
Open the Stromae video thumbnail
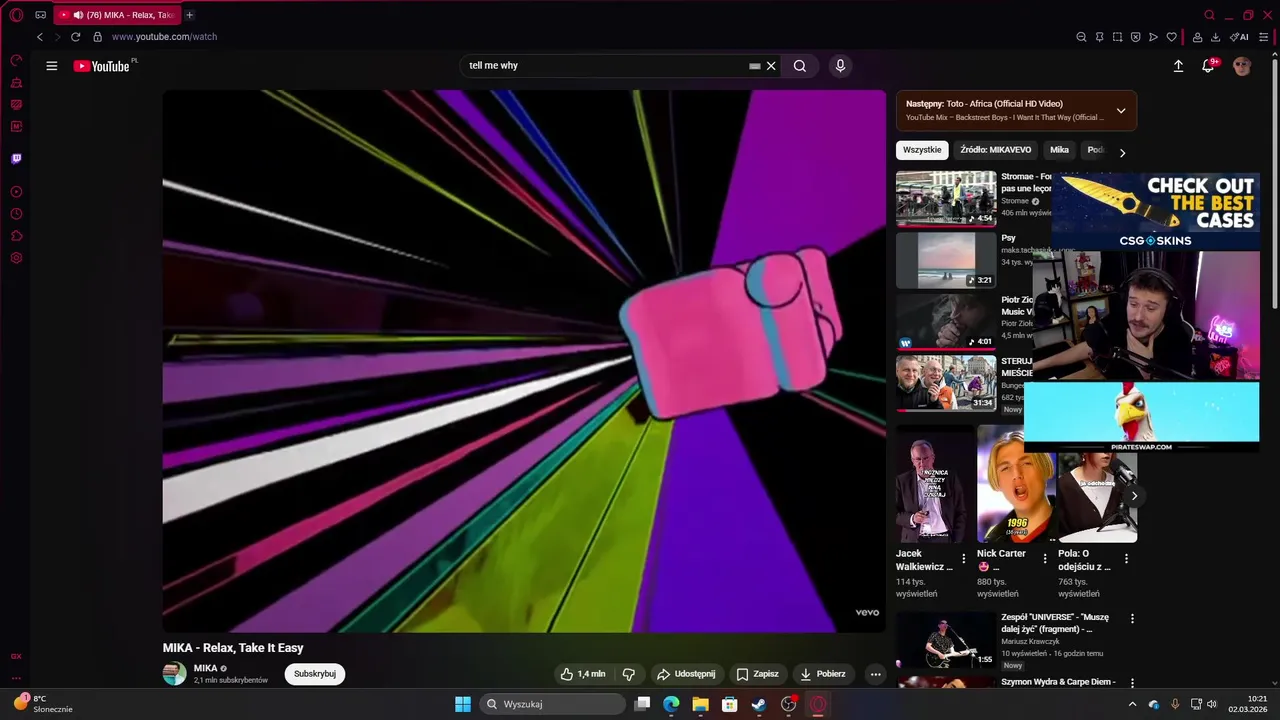click(946, 198)
